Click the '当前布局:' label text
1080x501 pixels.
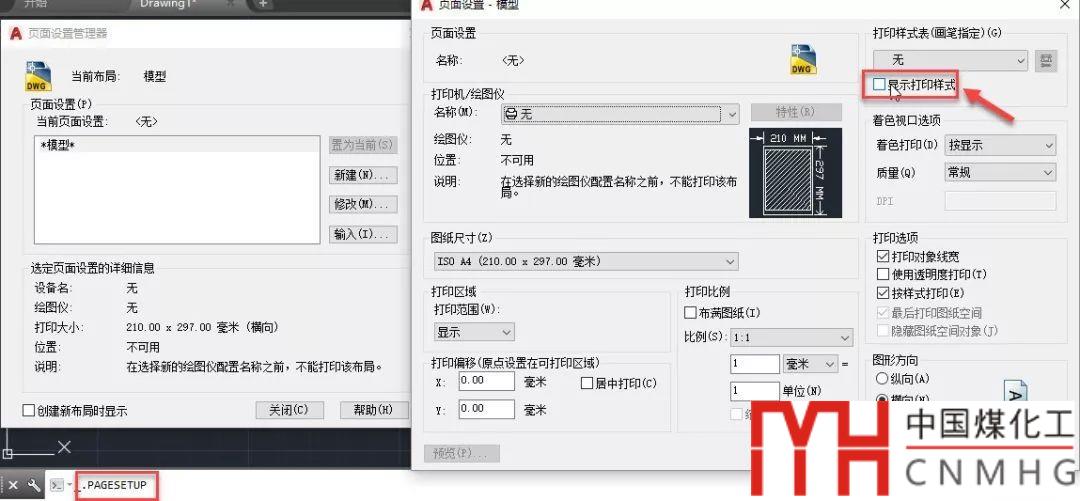click(x=96, y=76)
